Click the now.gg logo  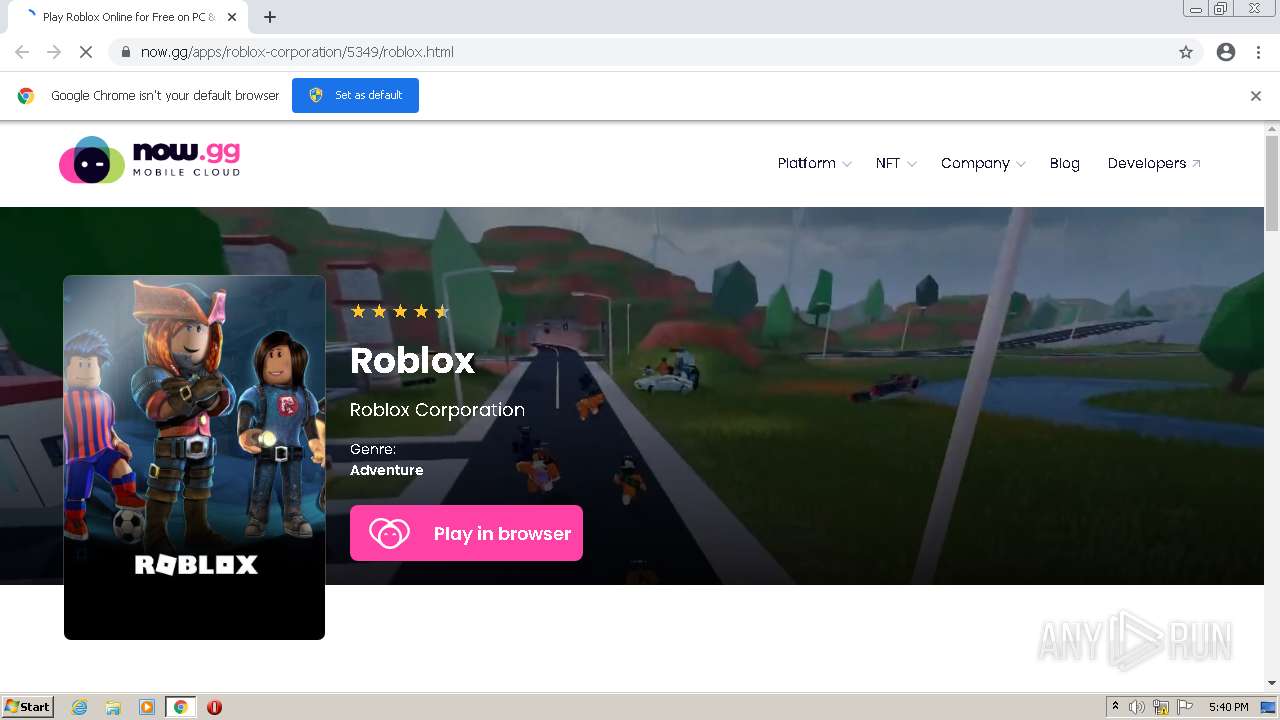coord(150,160)
